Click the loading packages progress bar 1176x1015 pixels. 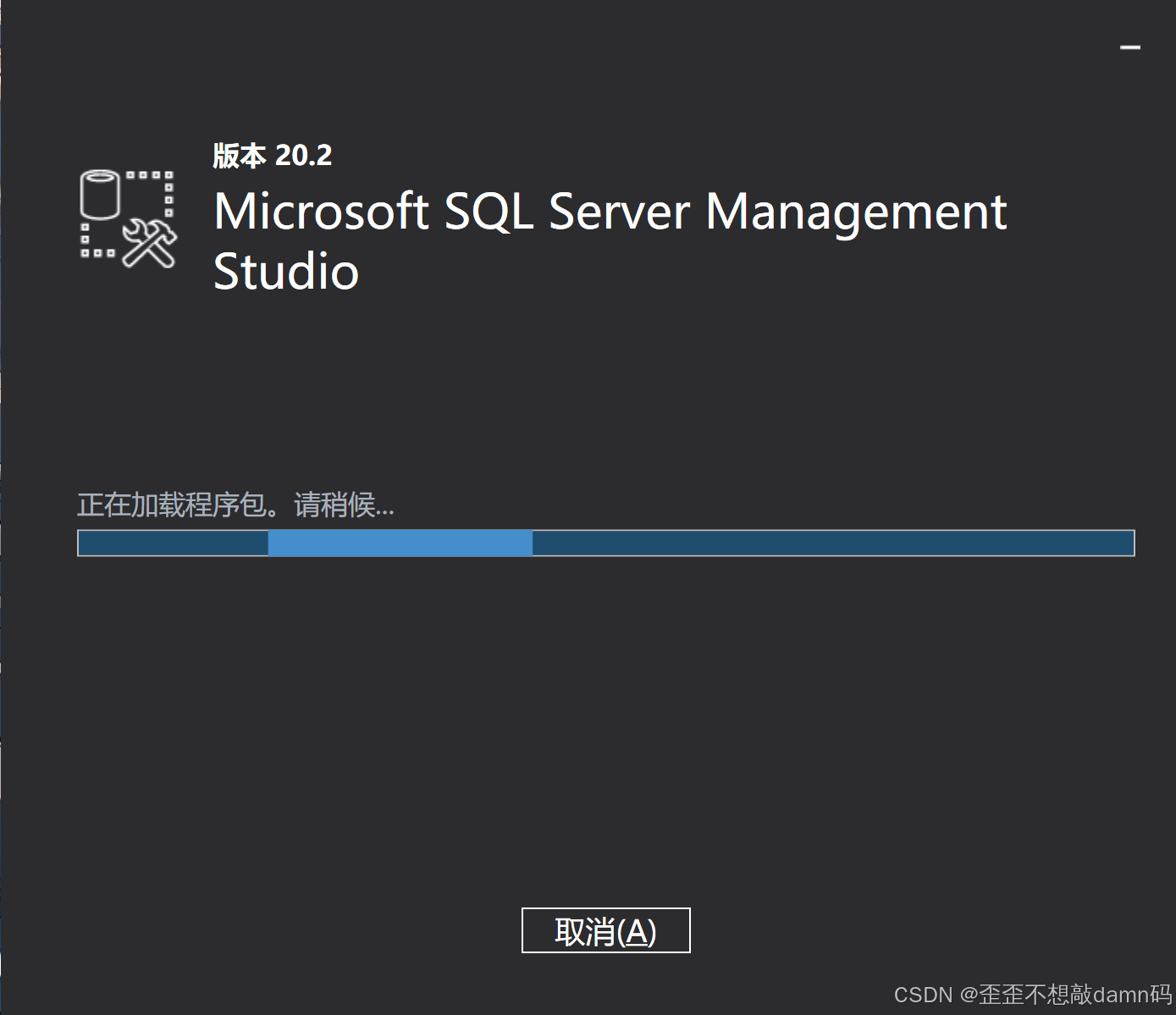coord(605,543)
